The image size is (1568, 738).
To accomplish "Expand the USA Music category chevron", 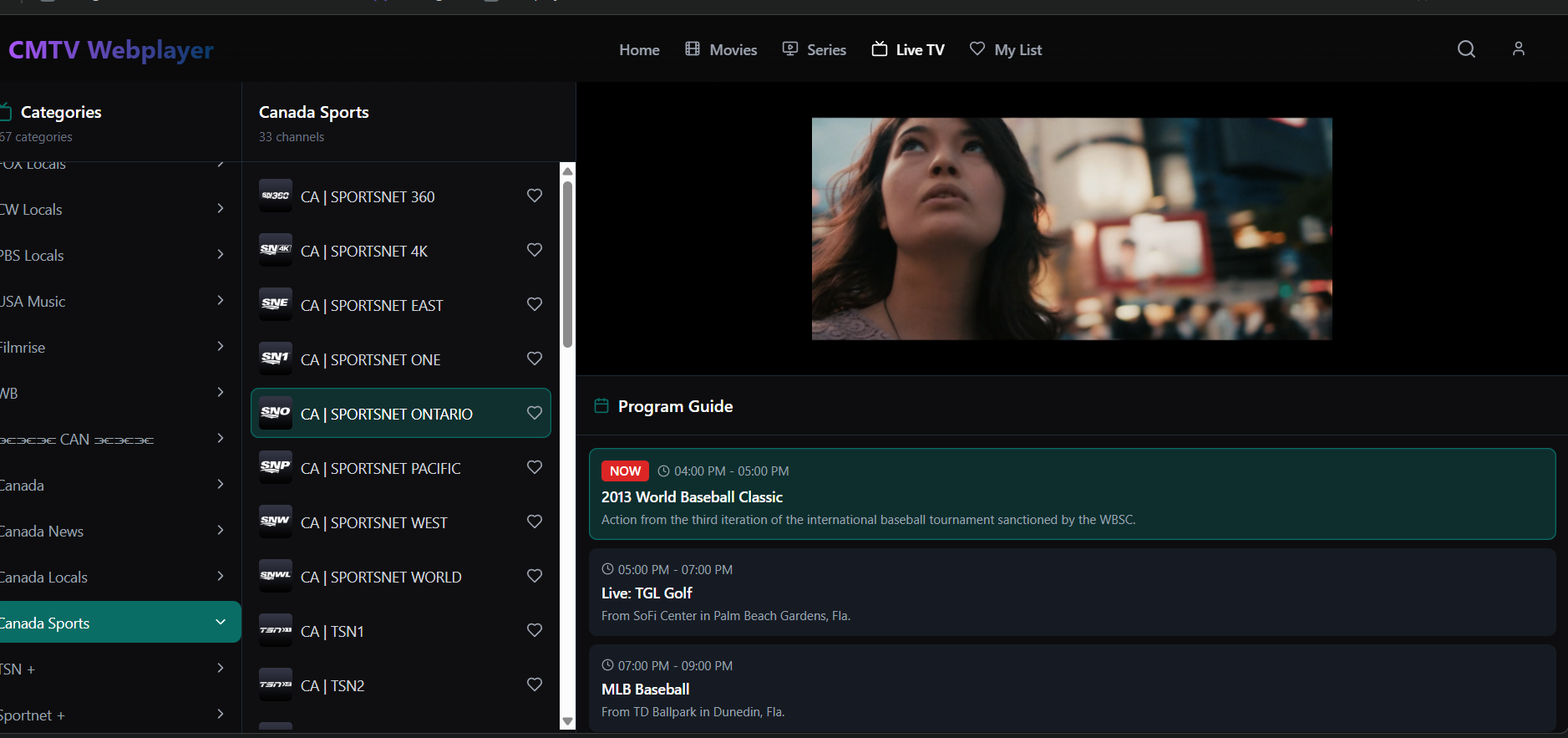I will (221, 300).
